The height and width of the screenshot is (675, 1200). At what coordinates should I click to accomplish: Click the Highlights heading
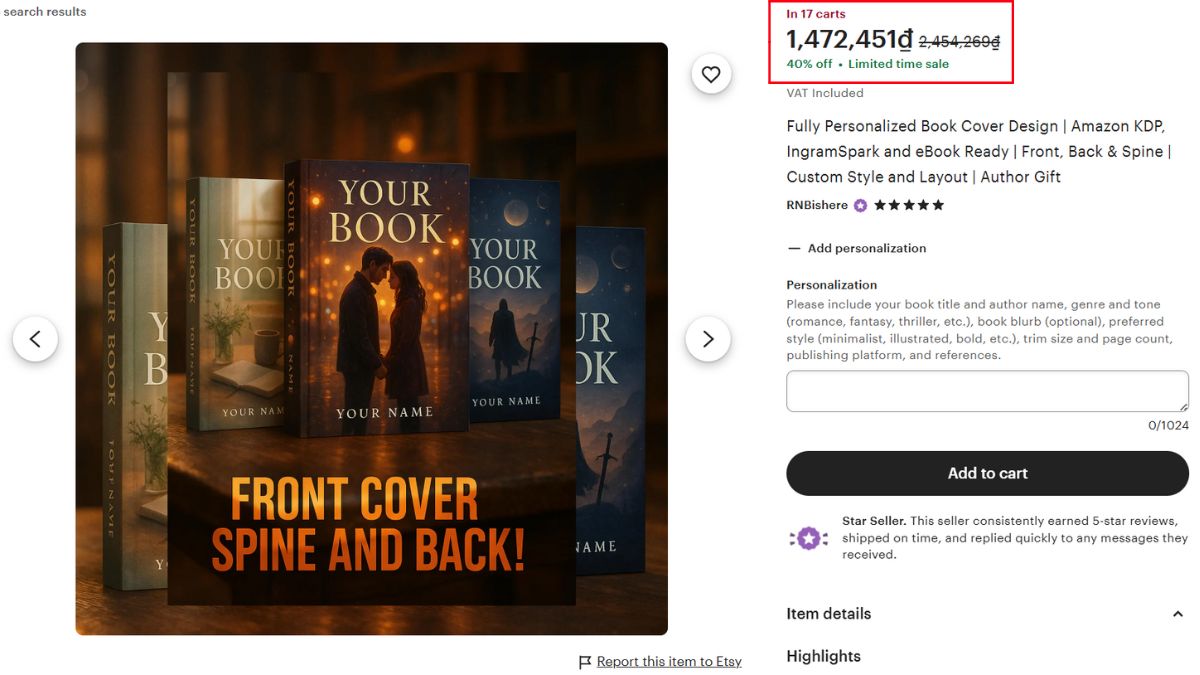pos(823,656)
